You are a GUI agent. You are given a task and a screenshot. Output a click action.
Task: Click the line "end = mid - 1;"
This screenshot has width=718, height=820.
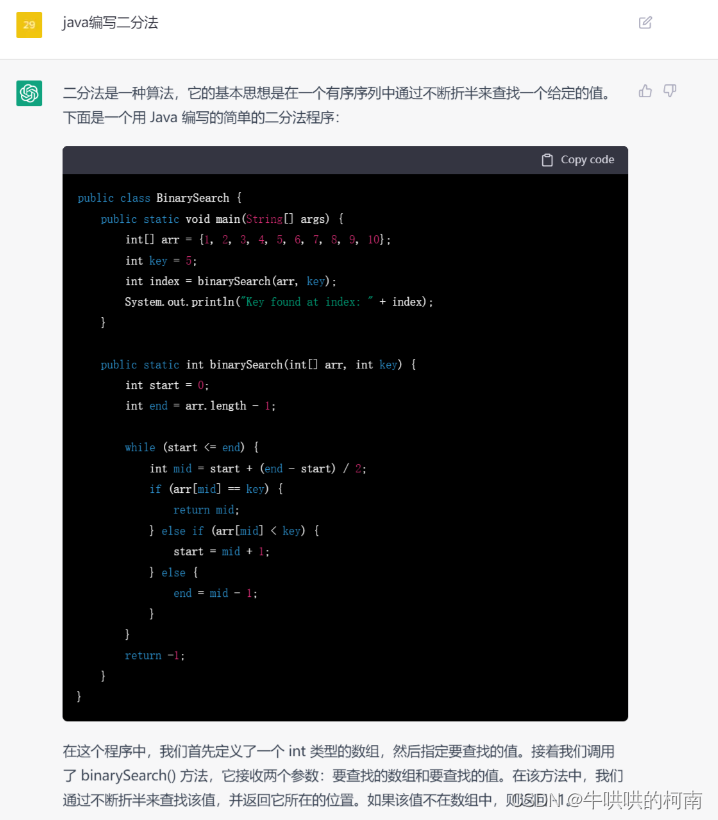pos(215,593)
